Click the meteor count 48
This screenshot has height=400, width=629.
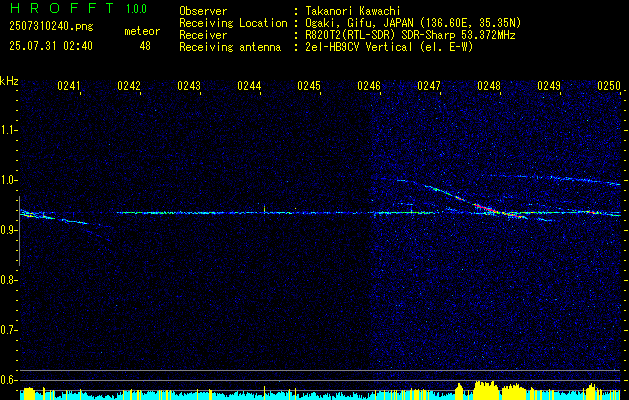click(x=145, y=46)
